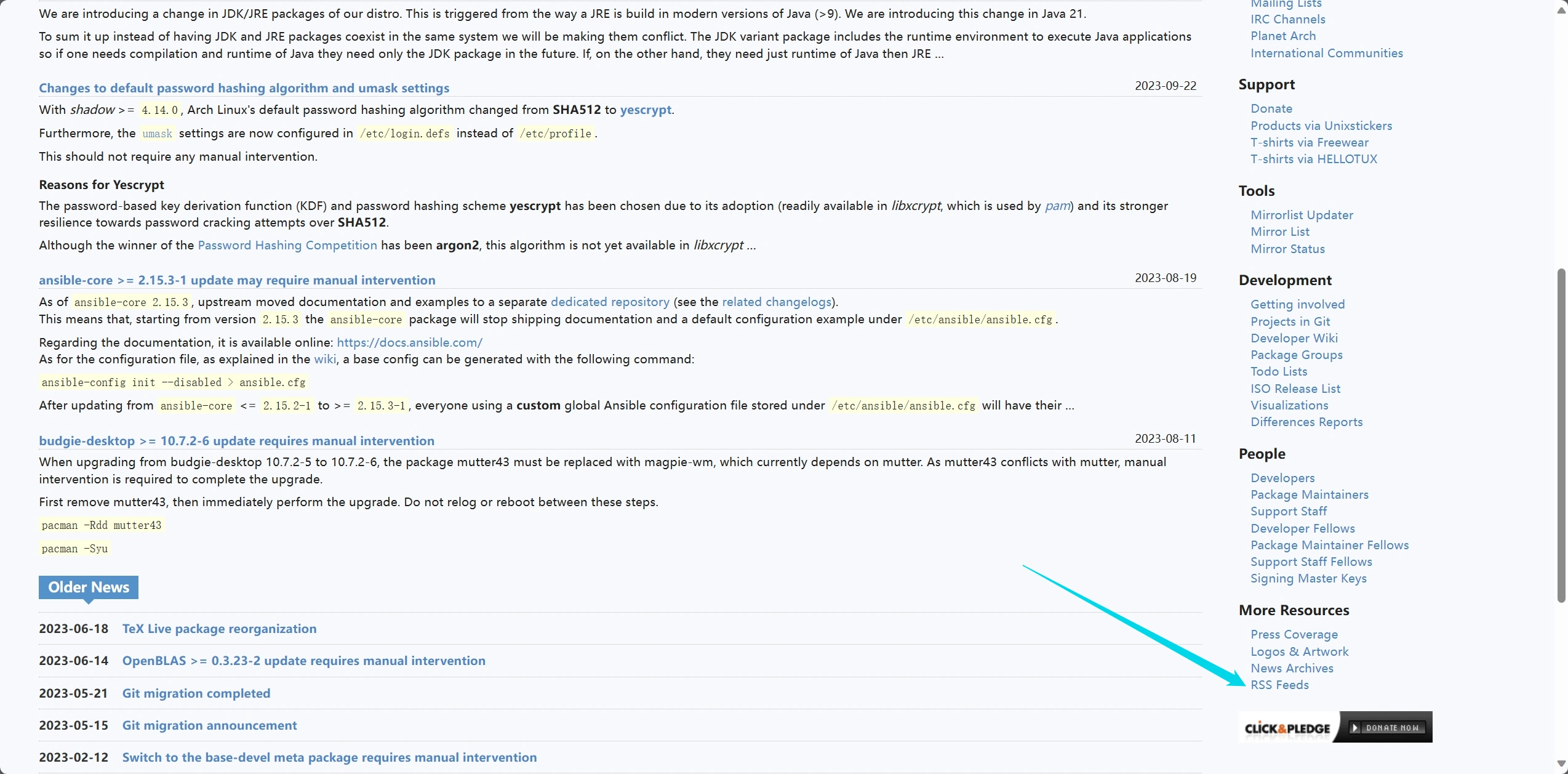1568x774 pixels.
Task: Open TeX Live package reorganization article
Action: pos(219,629)
